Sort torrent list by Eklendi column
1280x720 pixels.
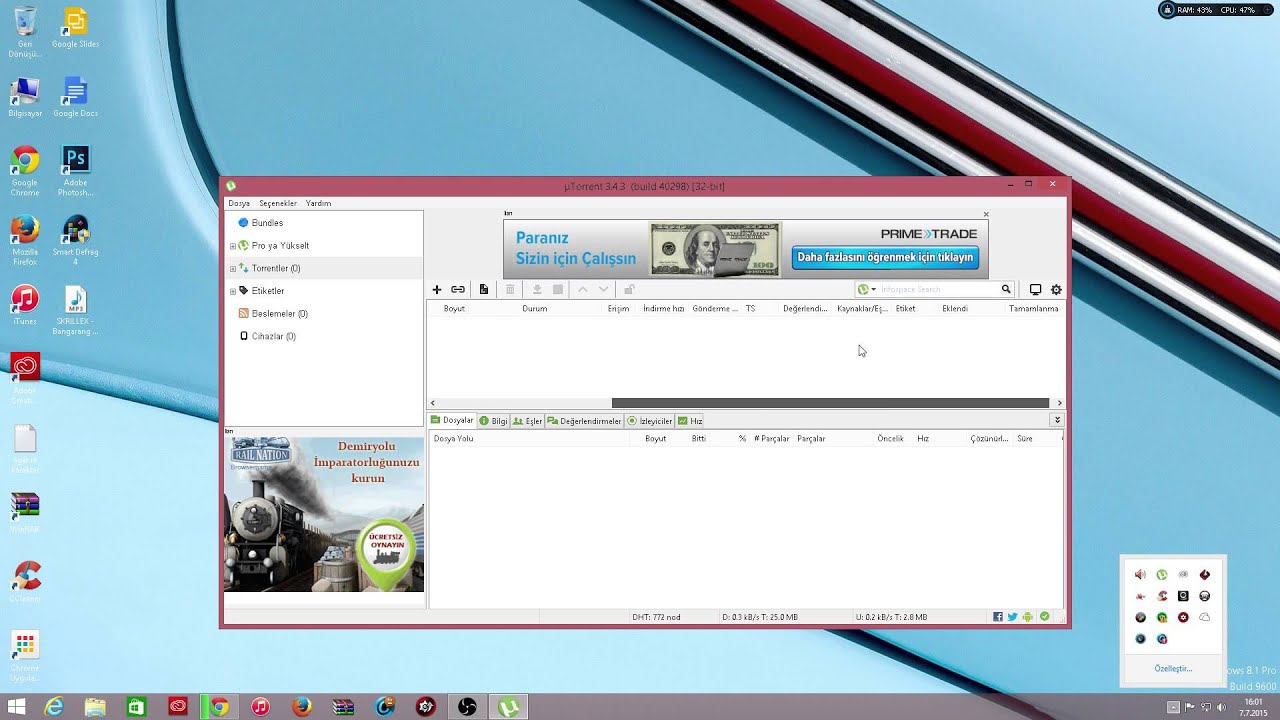[x=955, y=309]
